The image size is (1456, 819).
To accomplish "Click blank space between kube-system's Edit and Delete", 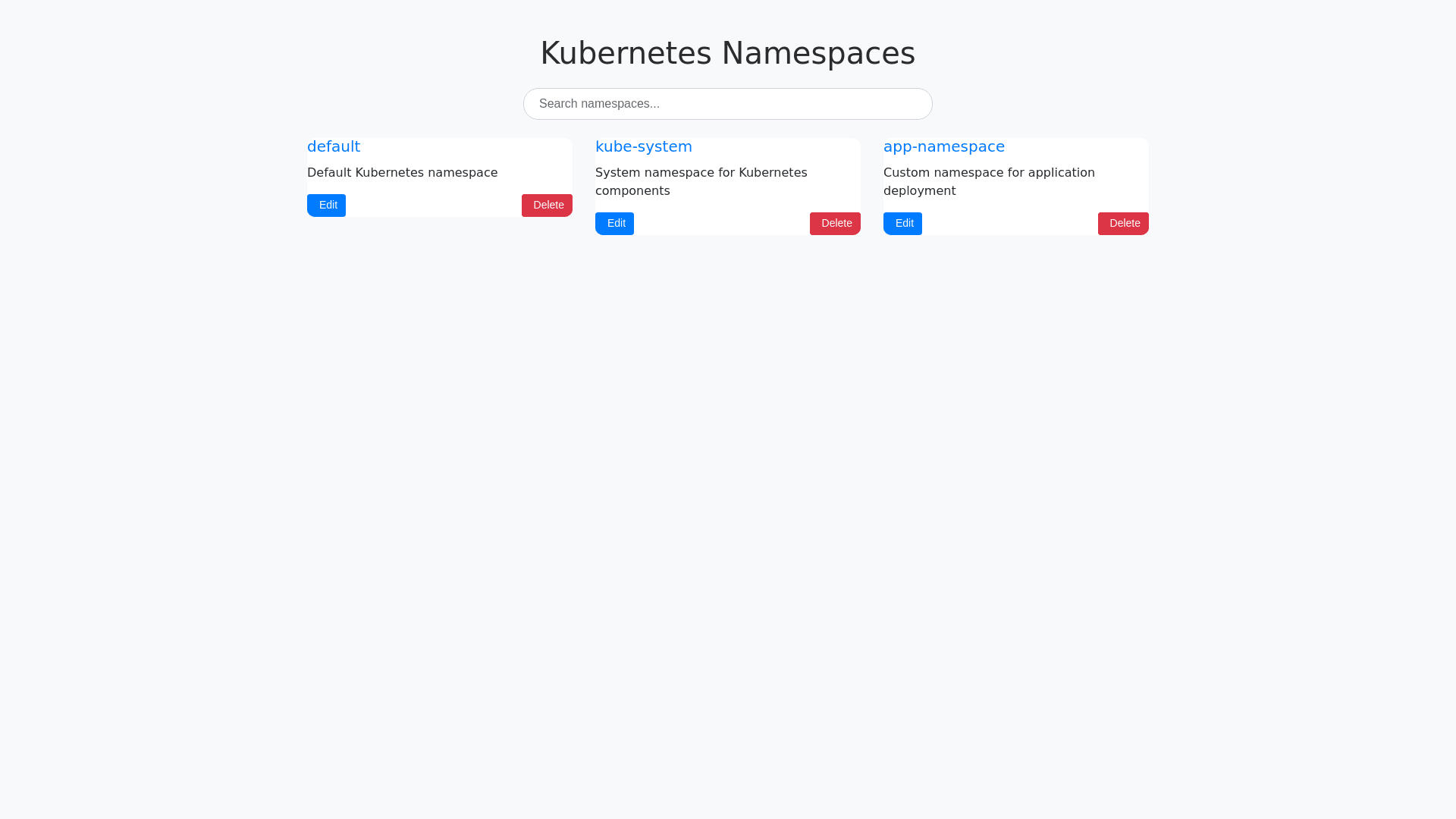I will coord(721,224).
